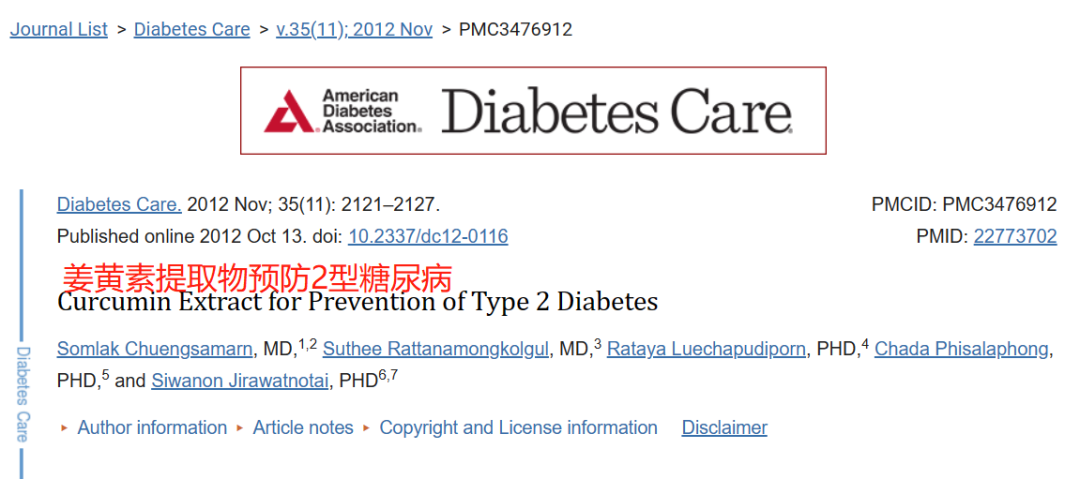The image size is (1080, 479).
Task: View author Somlak Chuengsamarn
Action: 155,349
